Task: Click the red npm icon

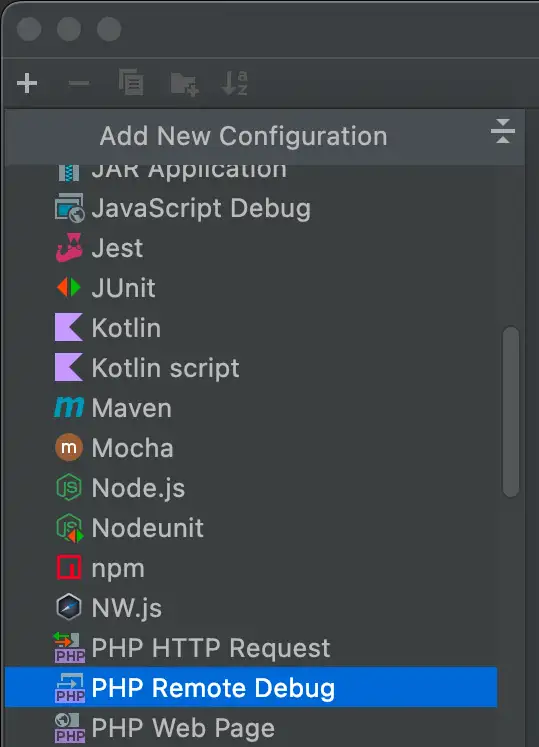Action: pyautogui.click(x=69, y=567)
